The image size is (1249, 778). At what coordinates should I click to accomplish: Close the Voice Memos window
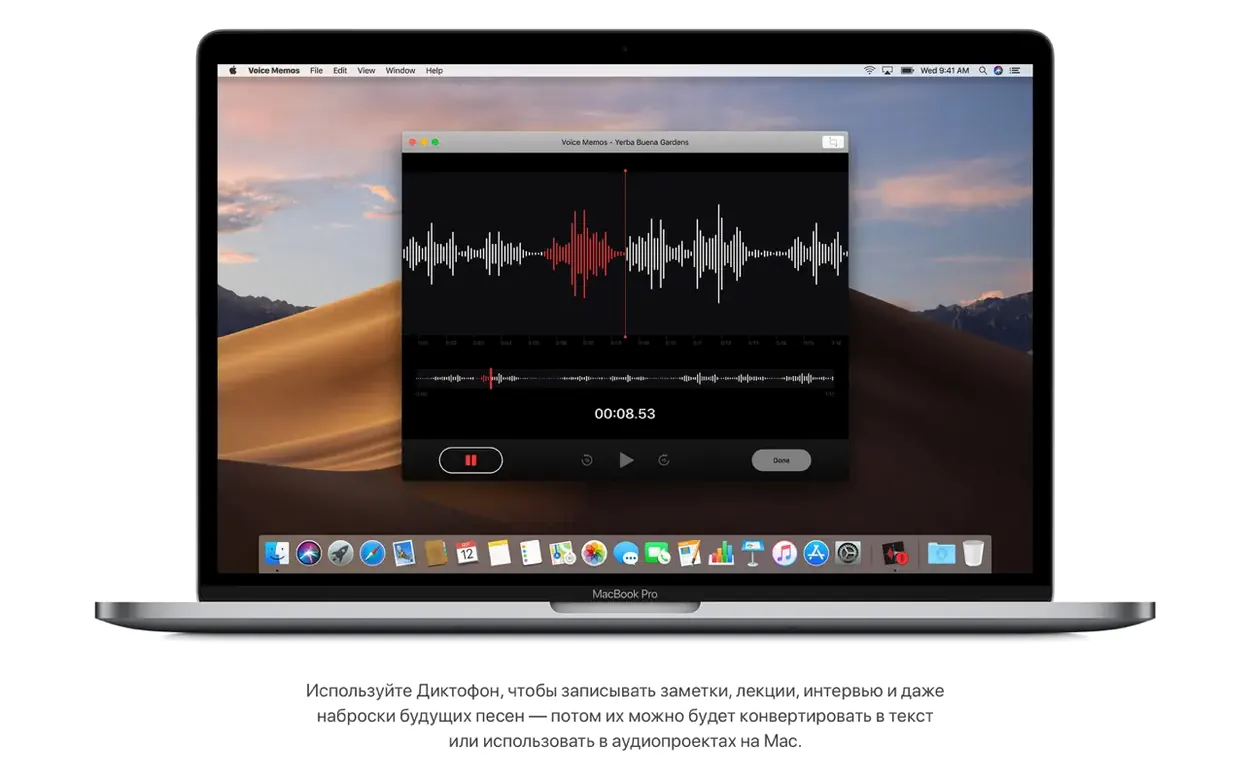412,142
